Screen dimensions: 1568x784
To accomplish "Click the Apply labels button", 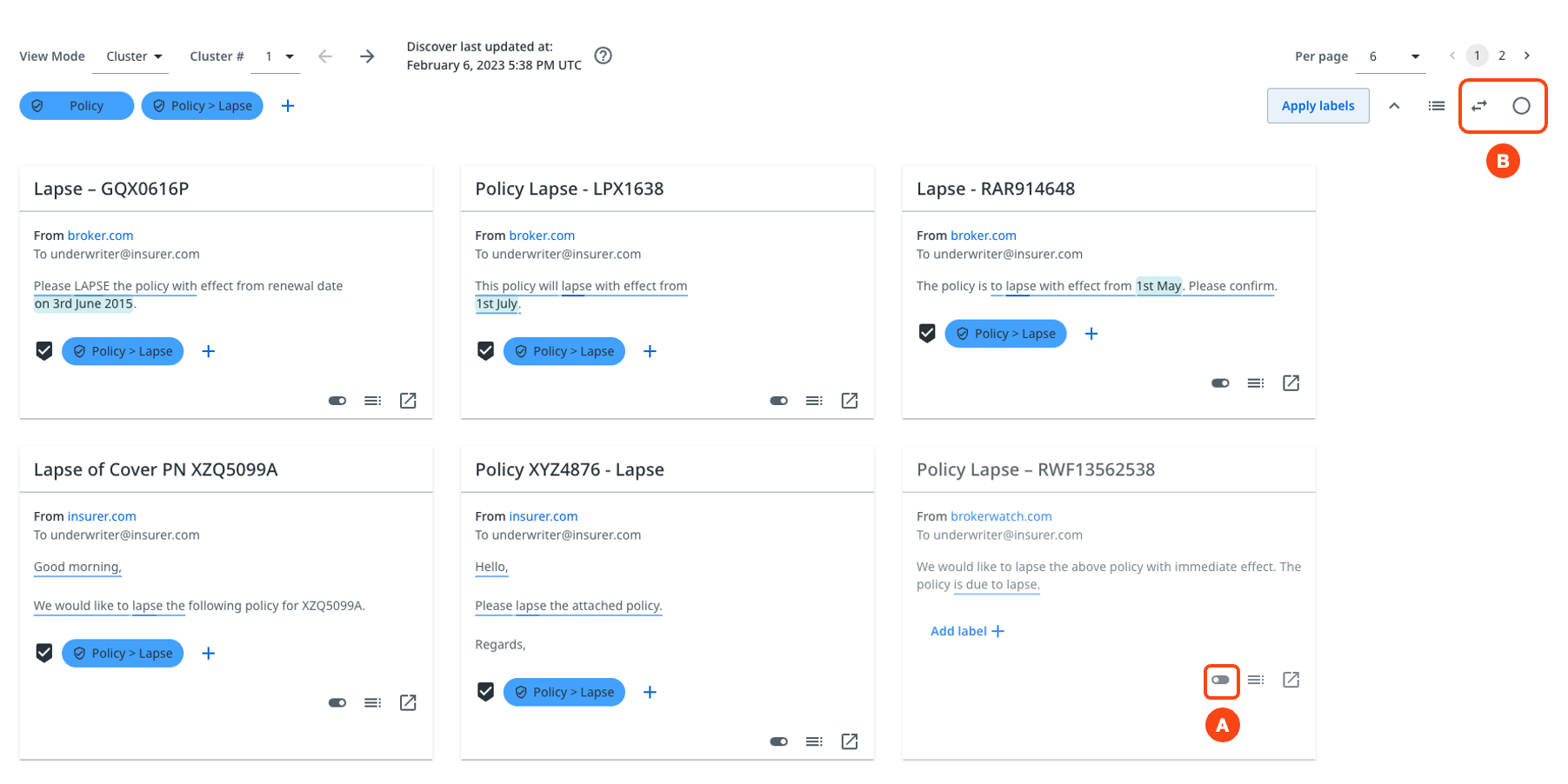I will coord(1318,106).
